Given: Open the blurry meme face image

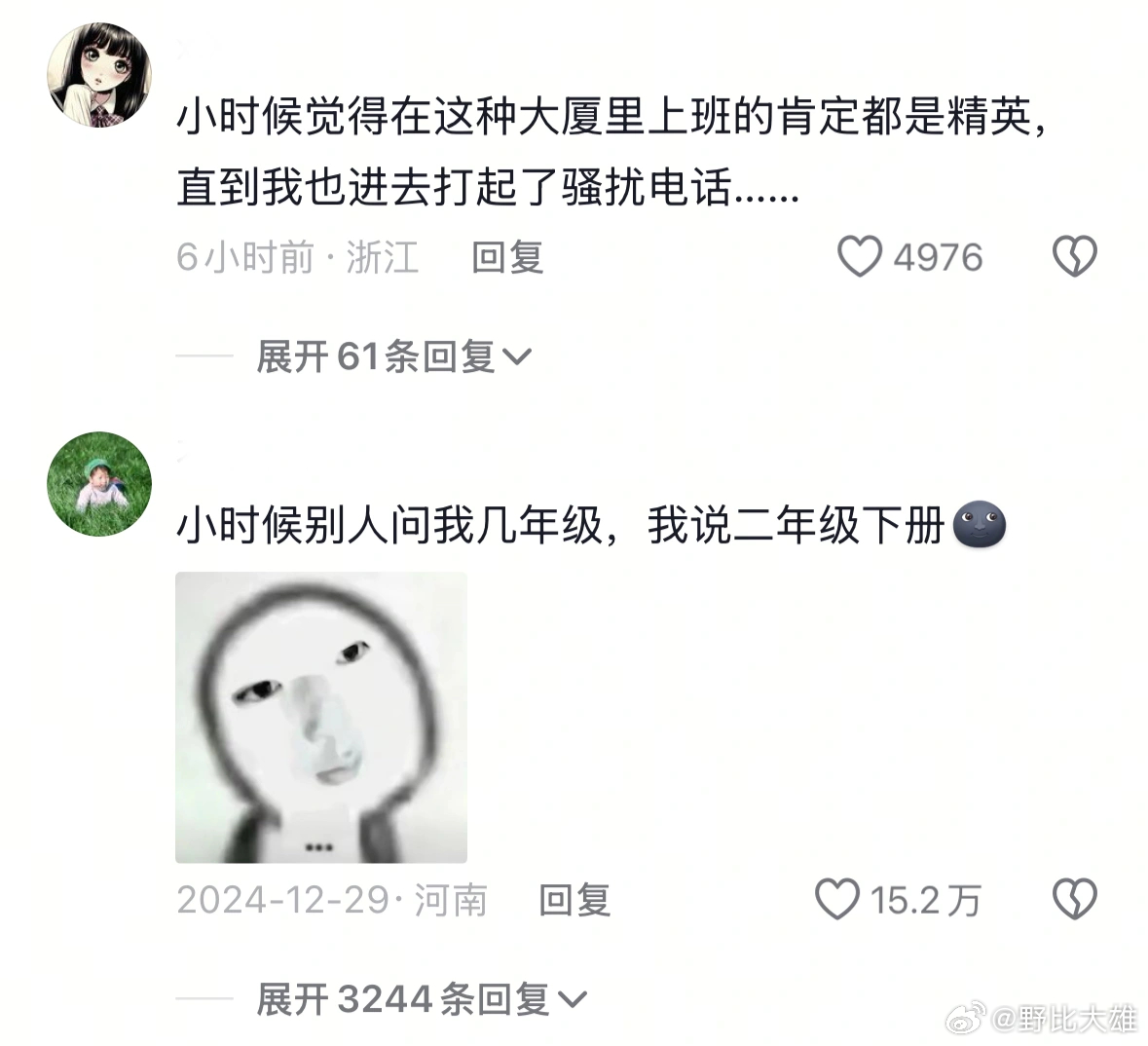Looking at the screenshot, I should pos(321,717).
